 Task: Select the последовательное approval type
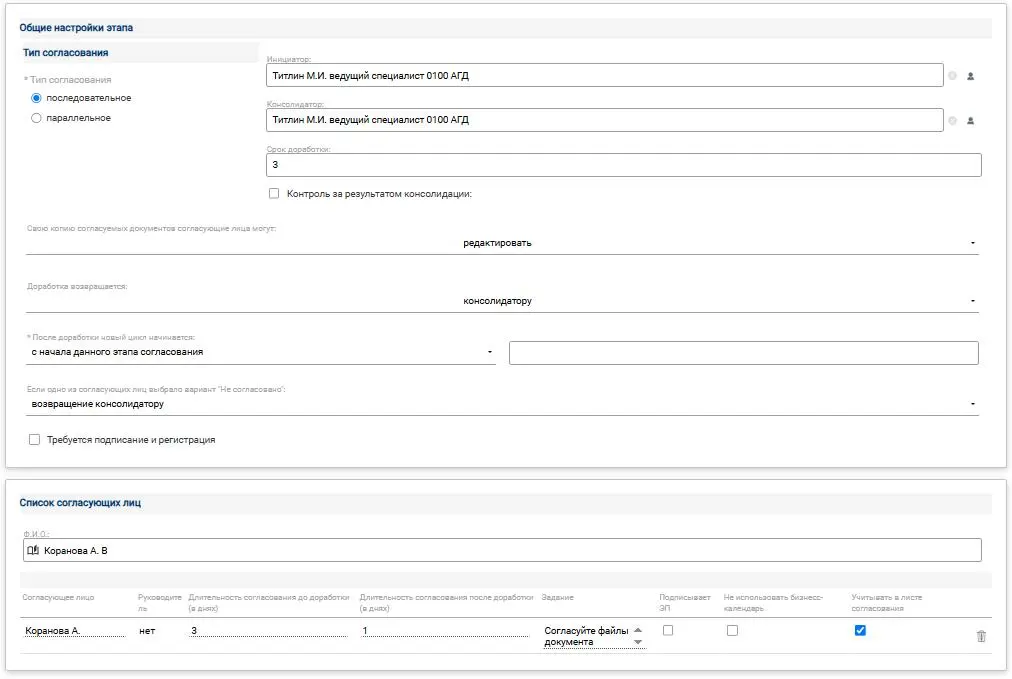(37, 98)
